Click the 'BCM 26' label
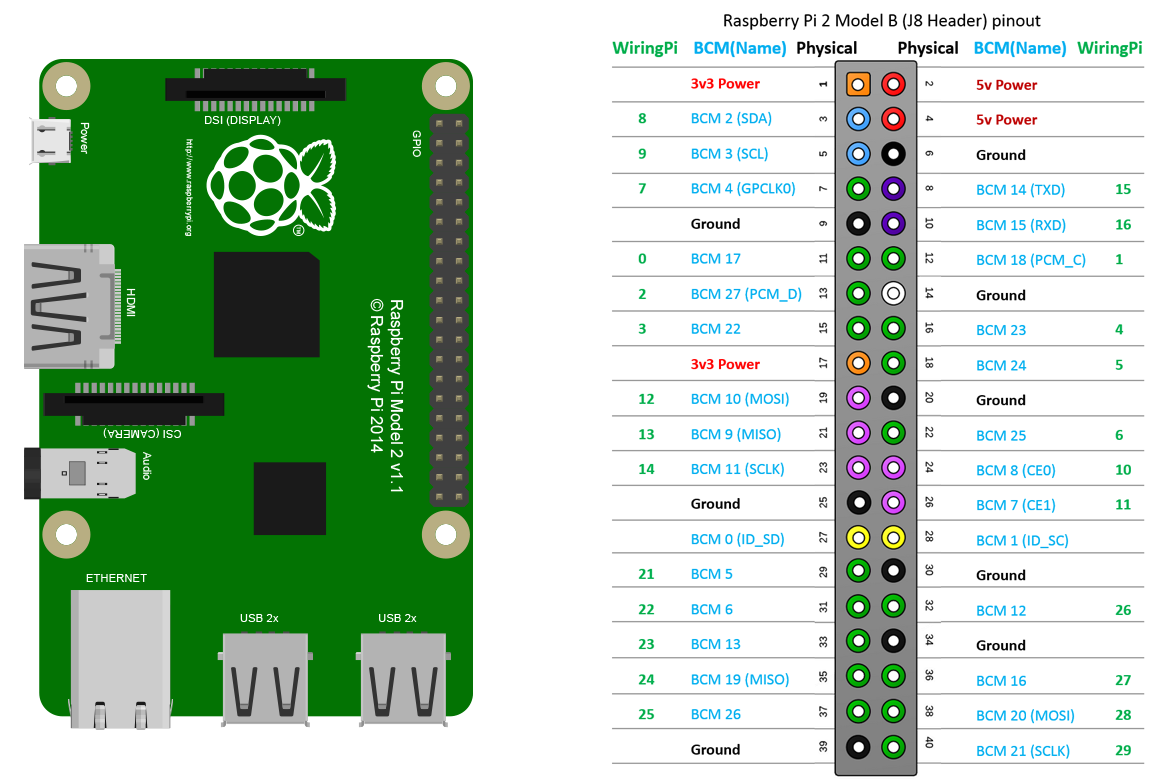Viewport: 1175px width, 779px height. 716,714
